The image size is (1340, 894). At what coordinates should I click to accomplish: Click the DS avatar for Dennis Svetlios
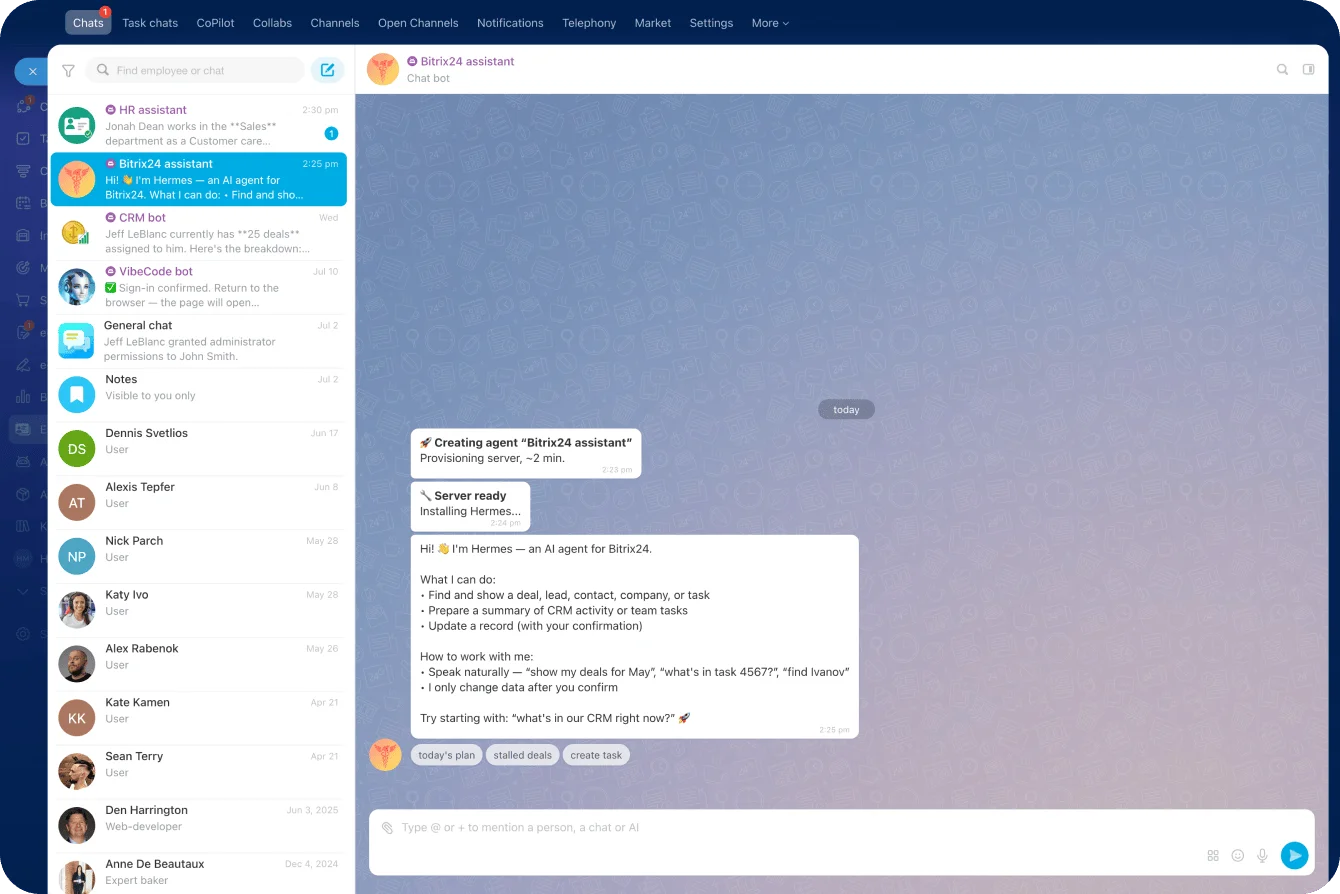(77, 449)
